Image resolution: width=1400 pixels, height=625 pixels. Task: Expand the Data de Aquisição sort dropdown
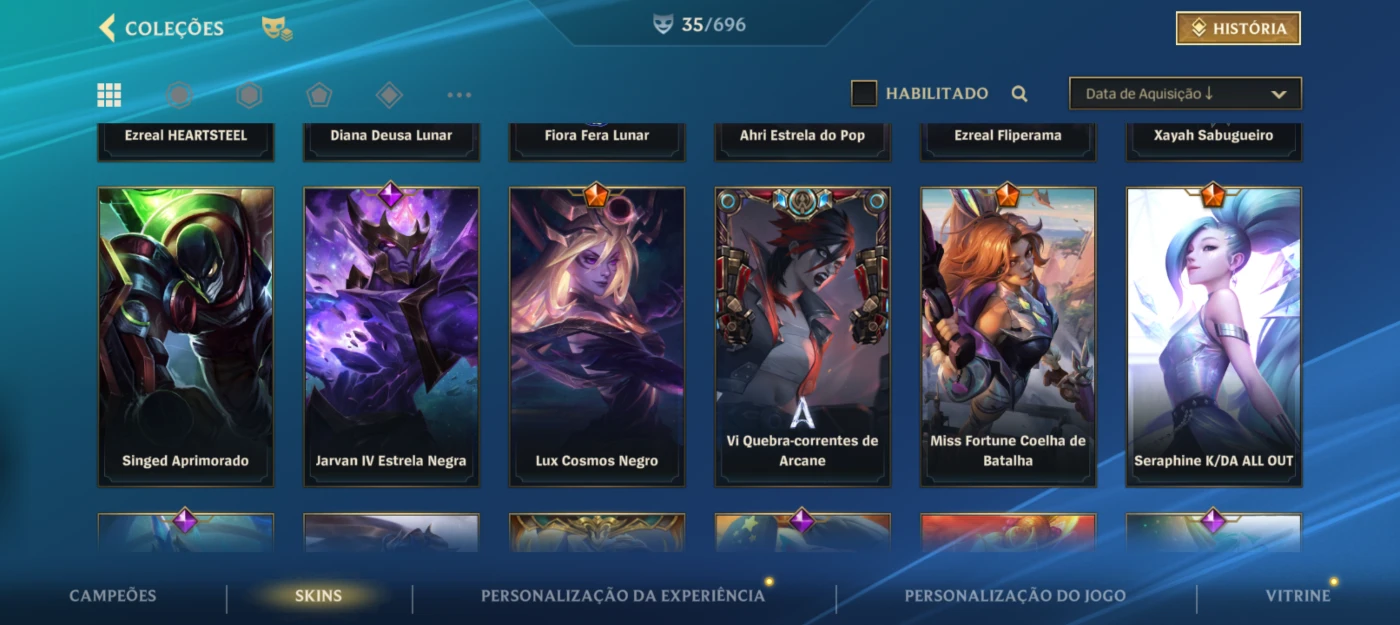click(1185, 94)
